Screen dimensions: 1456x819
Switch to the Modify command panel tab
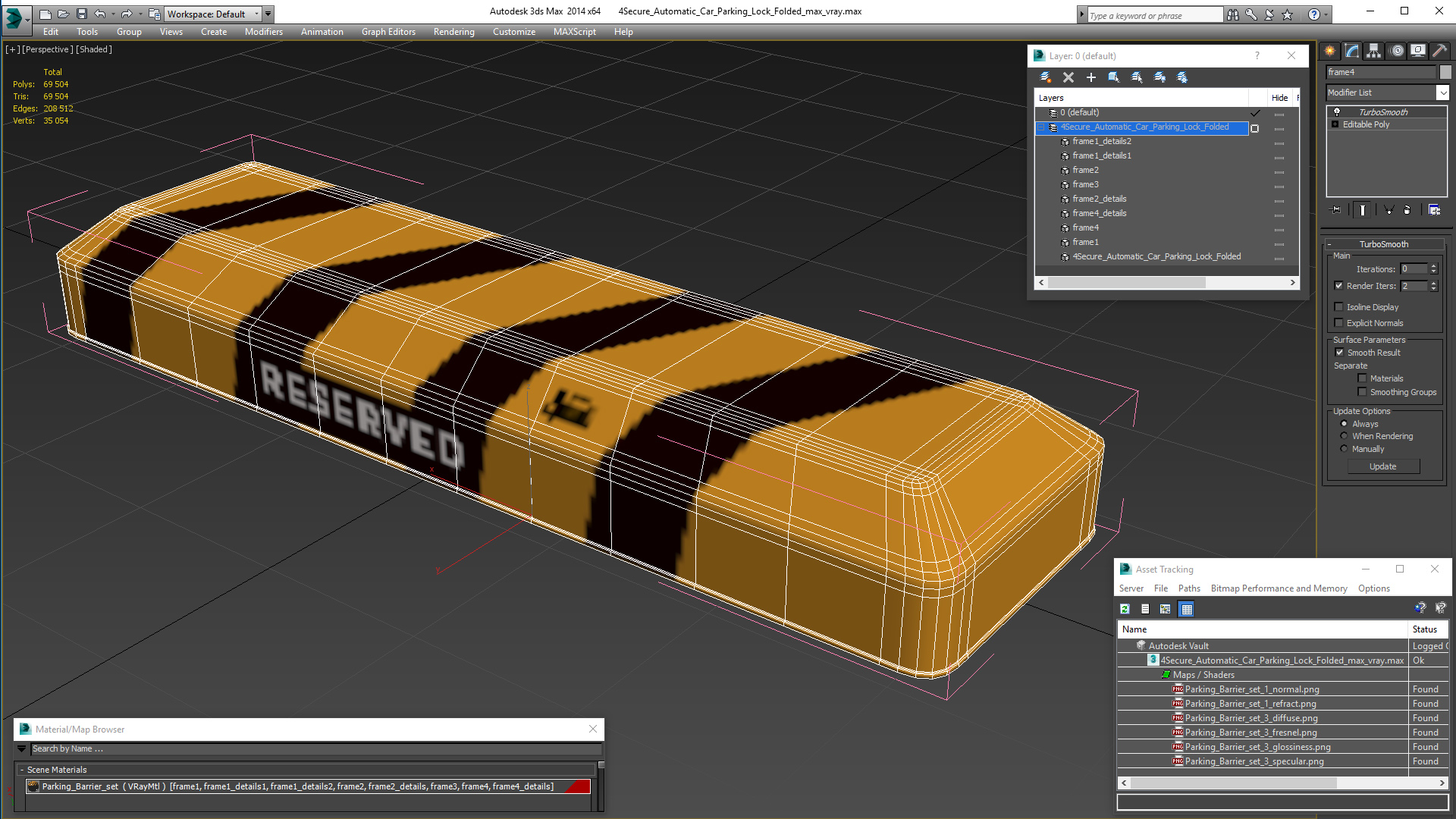[1351, 51]
